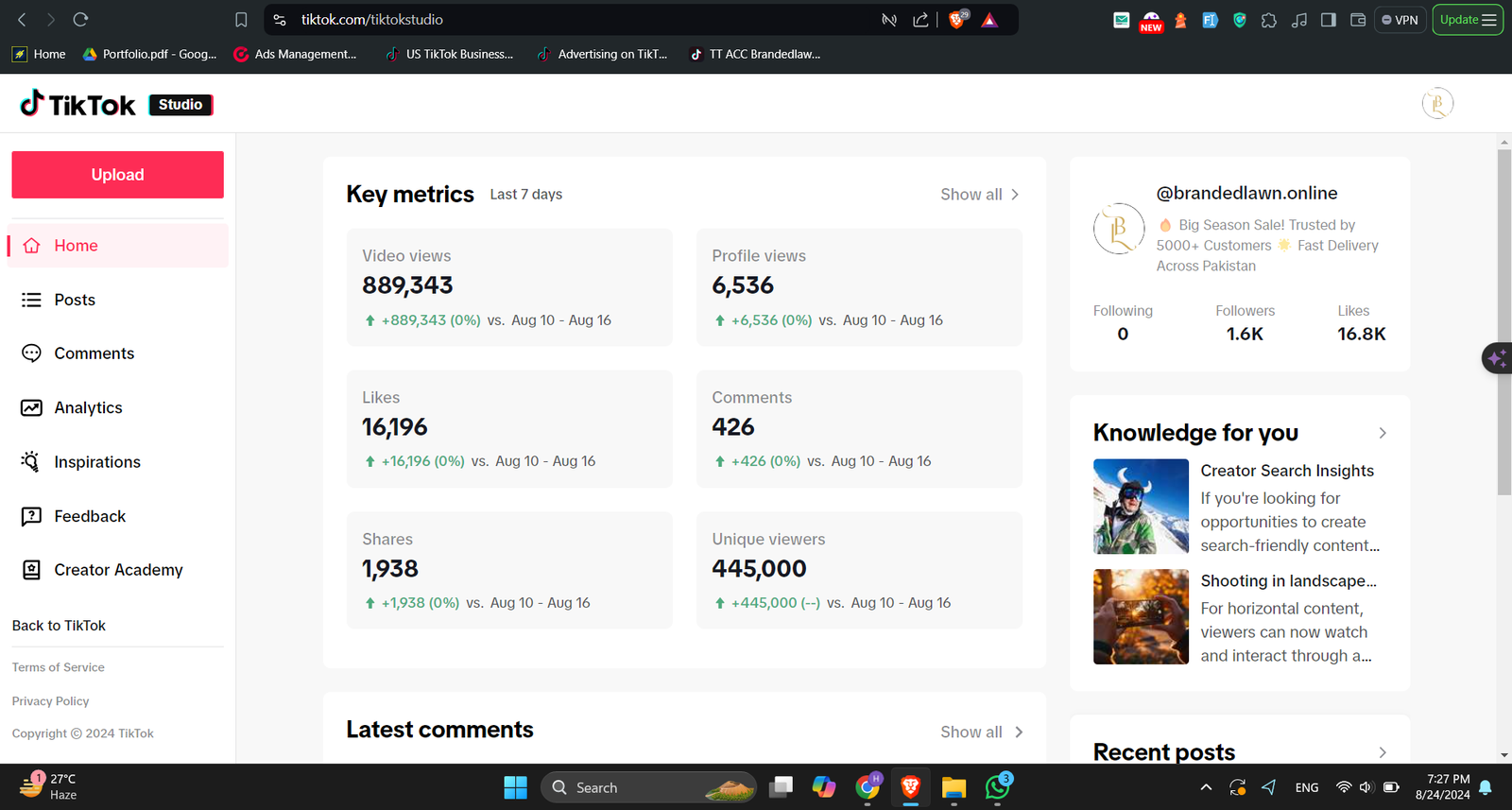1512x810 pixels.
Task: Open Inspirations in the sidebar
Action: 118,462
